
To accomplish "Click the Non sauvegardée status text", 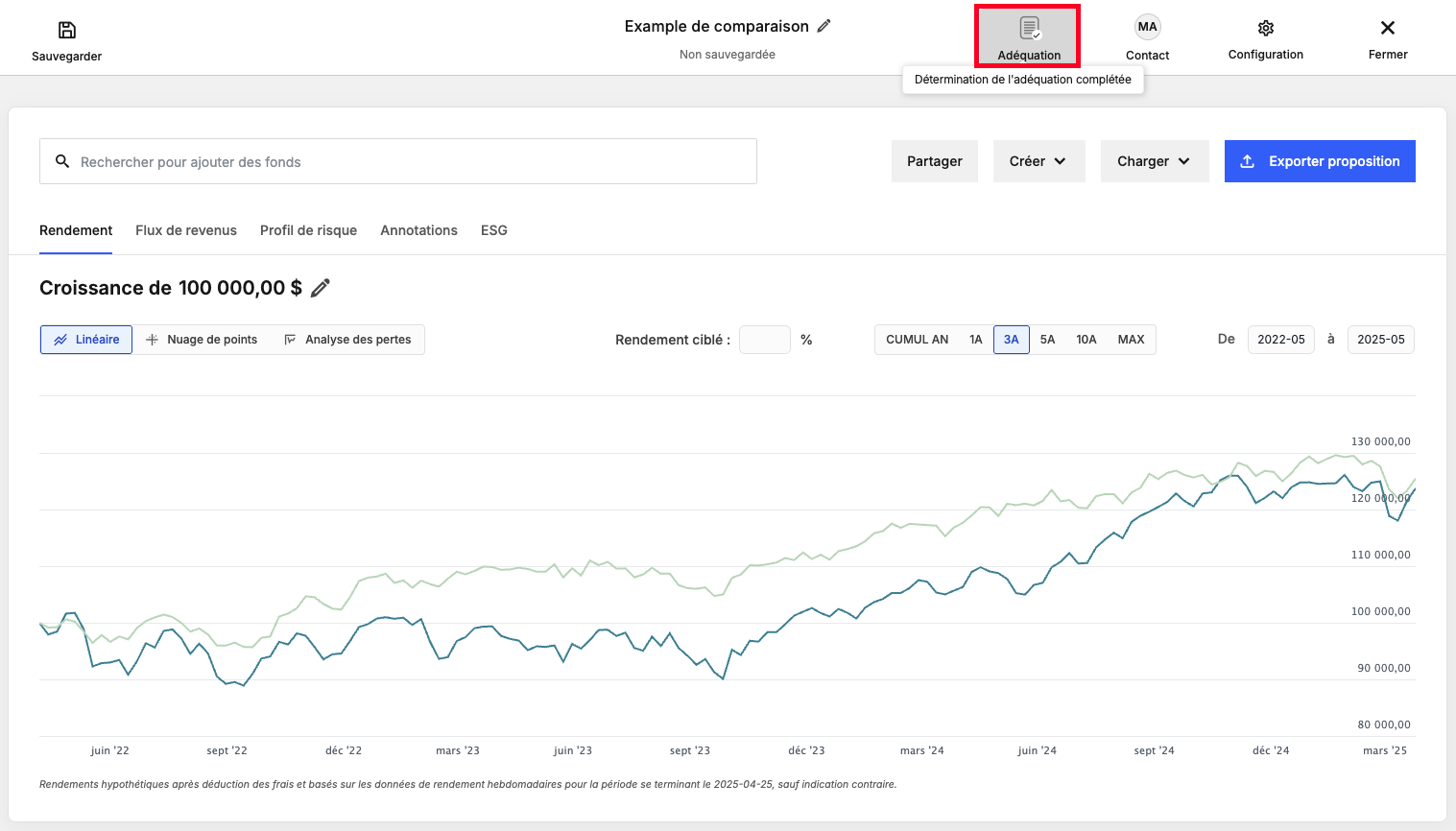I will (728, 55).
